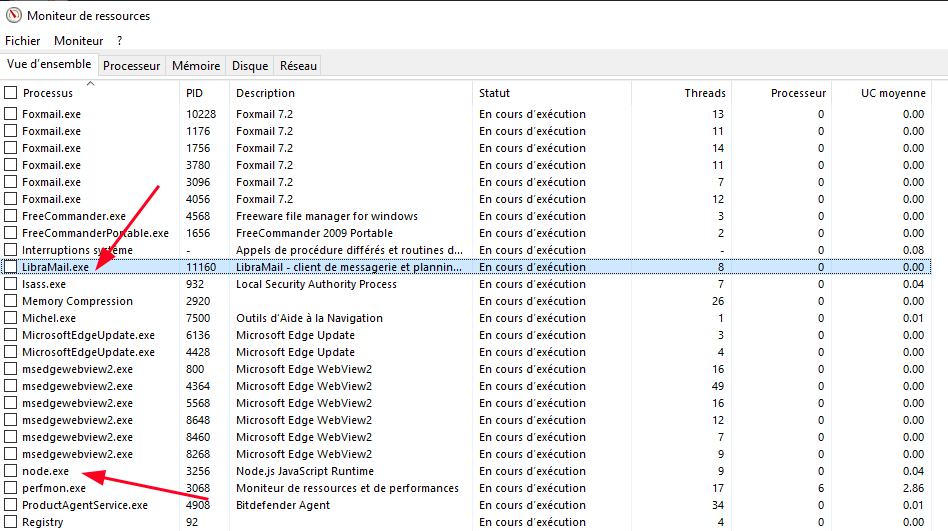
Task: Select msedgewebview2.exe with PID 8268
Action: click(x=77, y=454)
